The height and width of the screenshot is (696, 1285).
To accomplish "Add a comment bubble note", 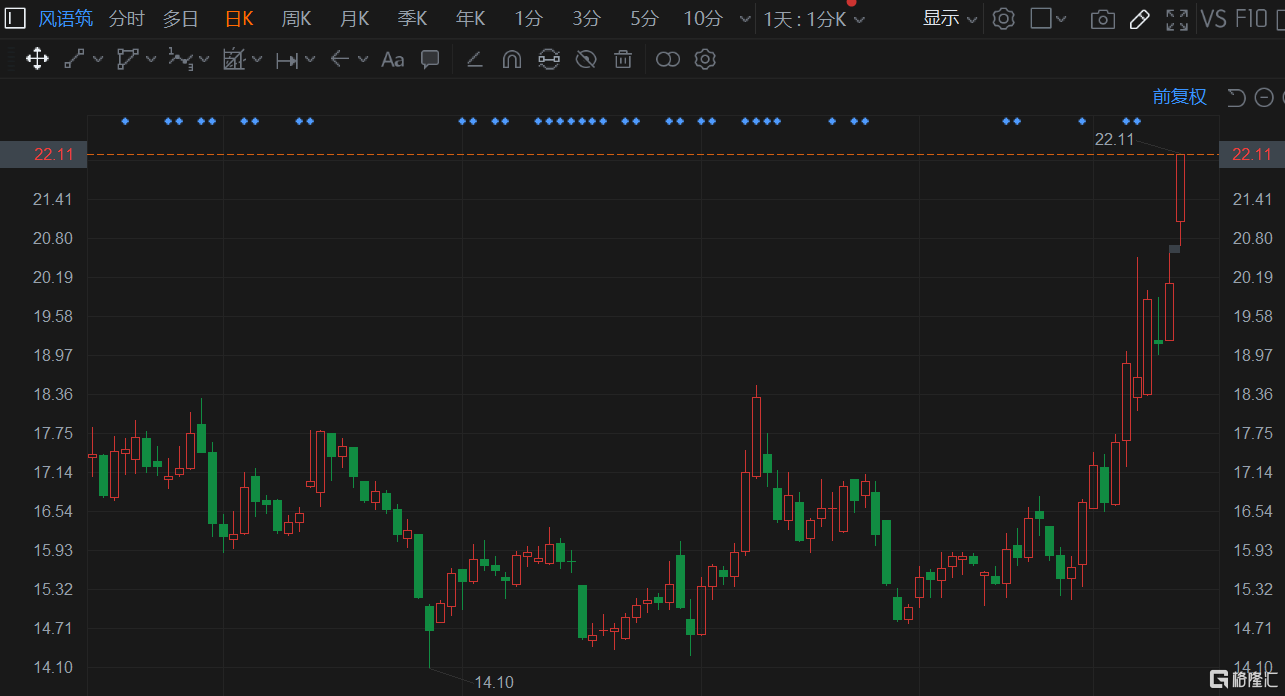I will coord(430,59).
